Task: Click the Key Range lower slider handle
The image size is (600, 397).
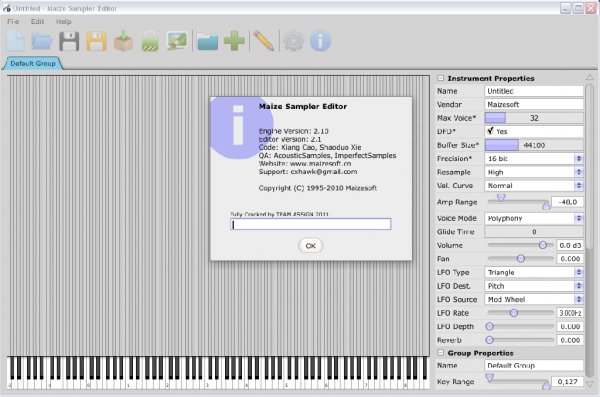Action: [489, 378]
